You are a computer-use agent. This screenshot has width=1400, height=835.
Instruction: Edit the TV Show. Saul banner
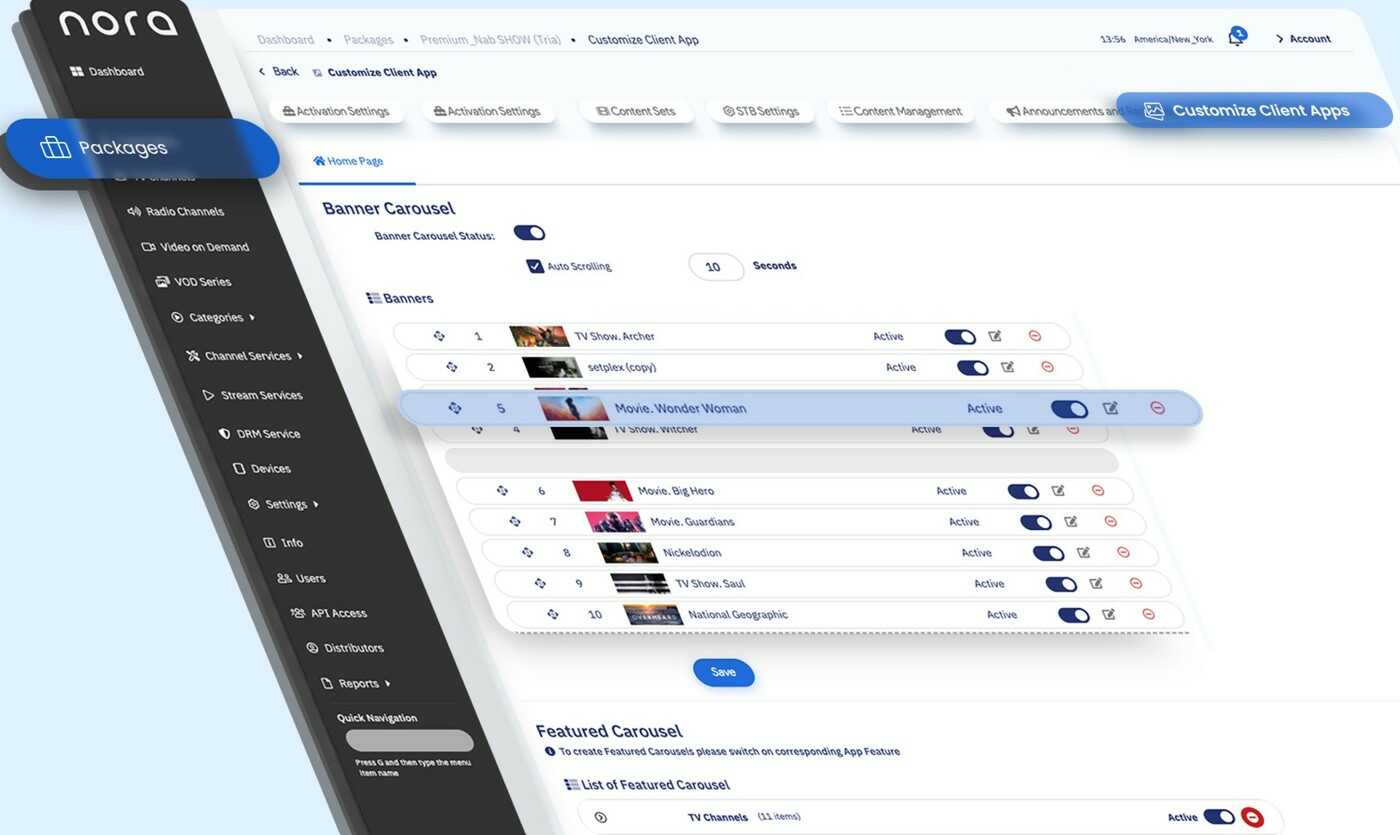[x=1096, y=584]
